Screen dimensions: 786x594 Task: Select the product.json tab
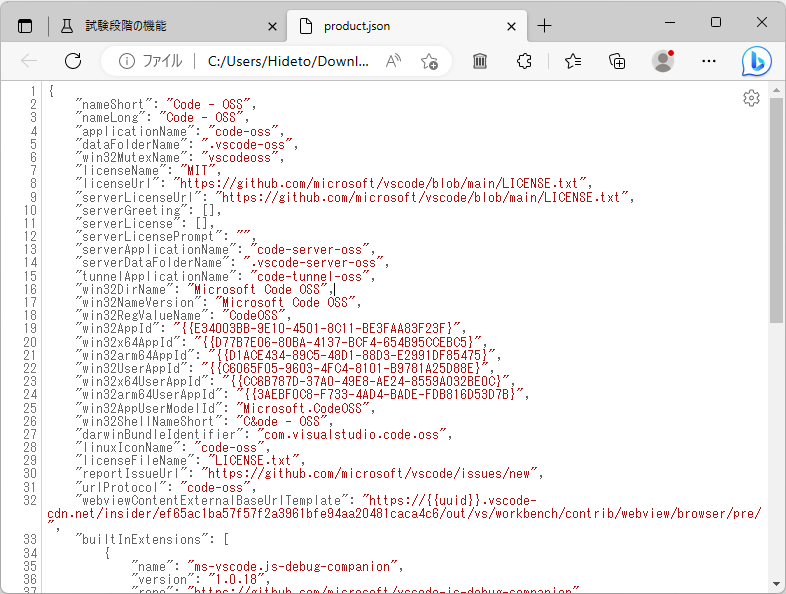[x=407, y=26]
